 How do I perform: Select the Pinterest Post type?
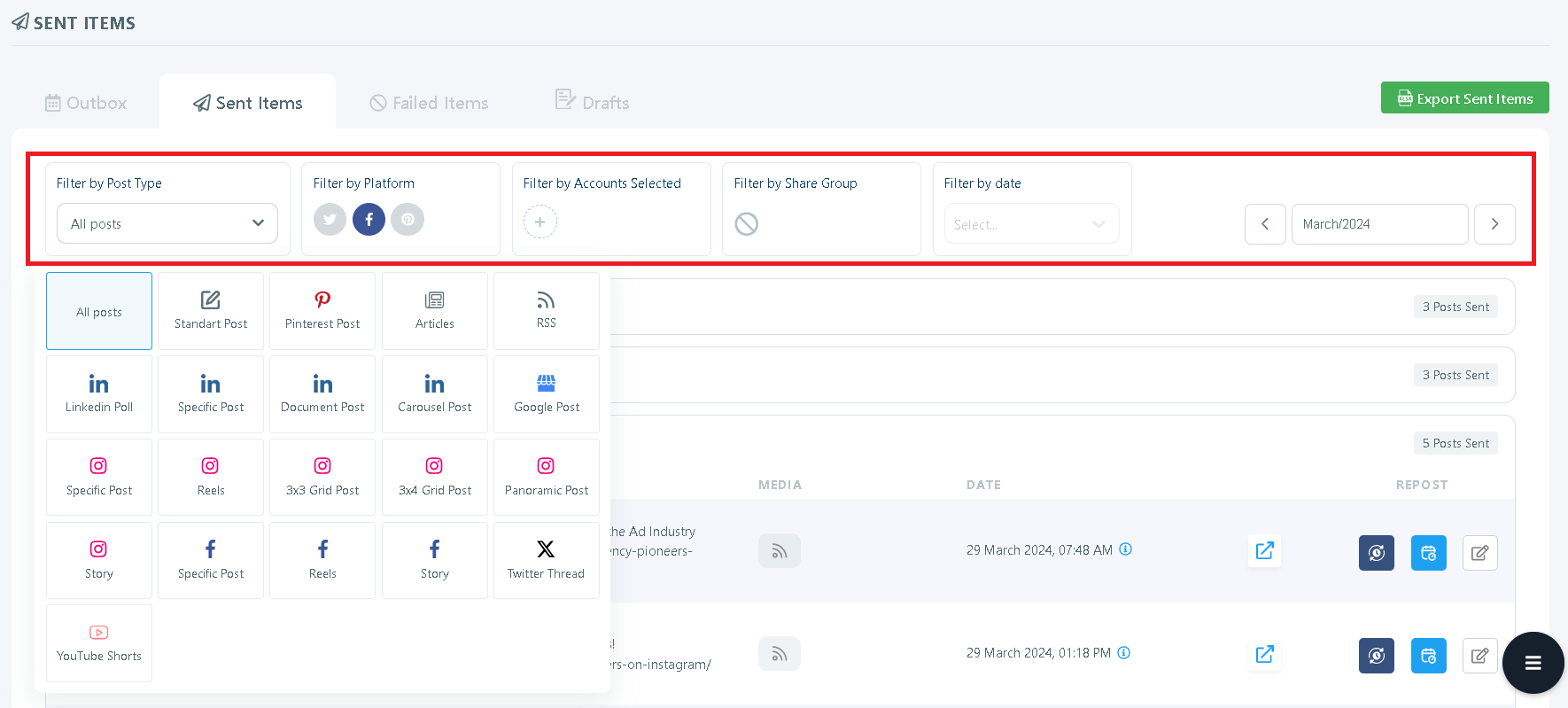tap(322, 311)
